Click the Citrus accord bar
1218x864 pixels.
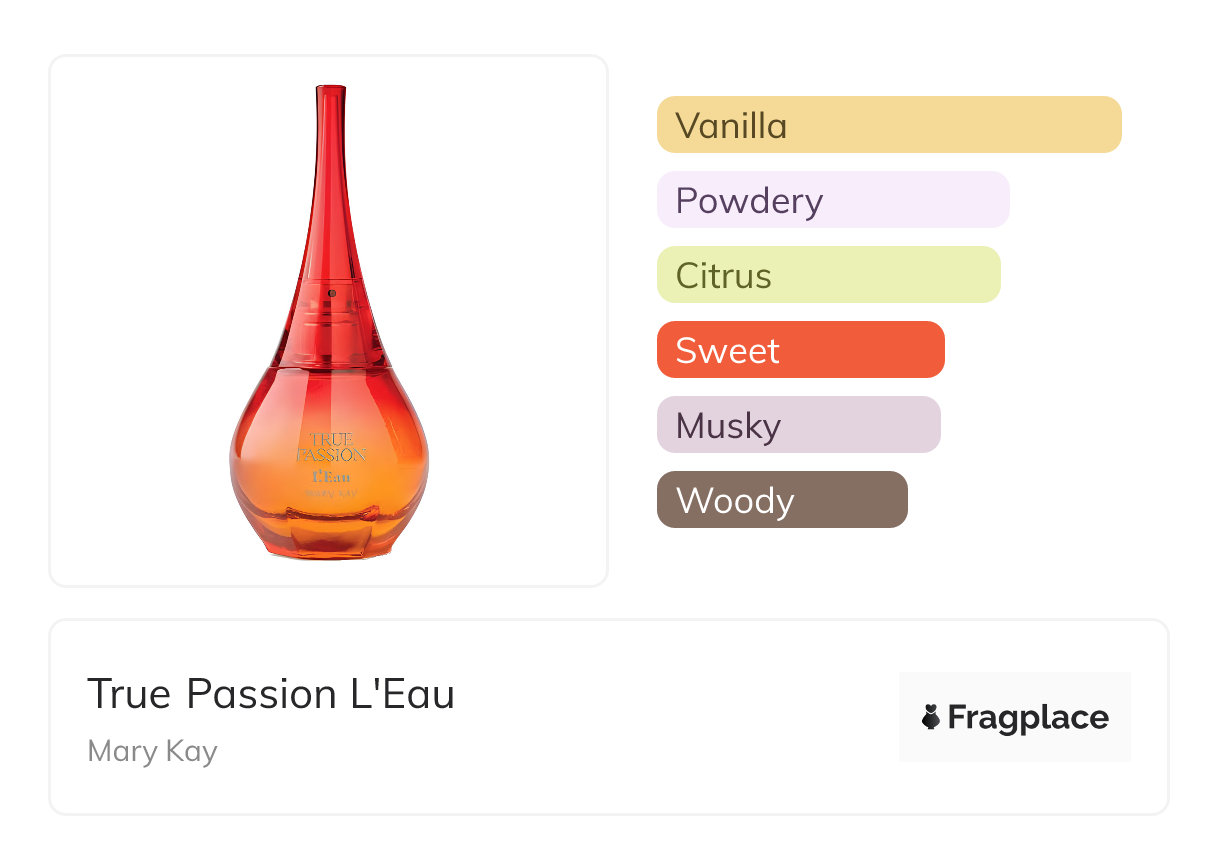point(828,275)
